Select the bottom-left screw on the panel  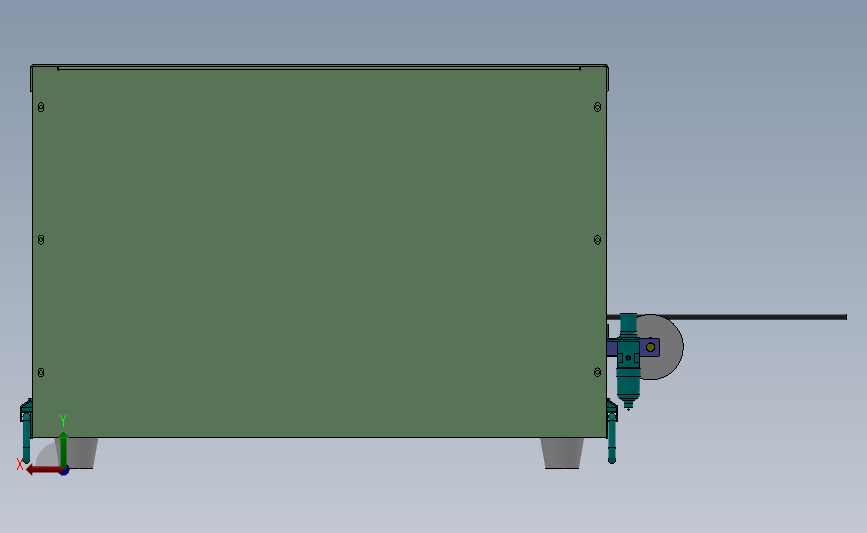point(41,373)
